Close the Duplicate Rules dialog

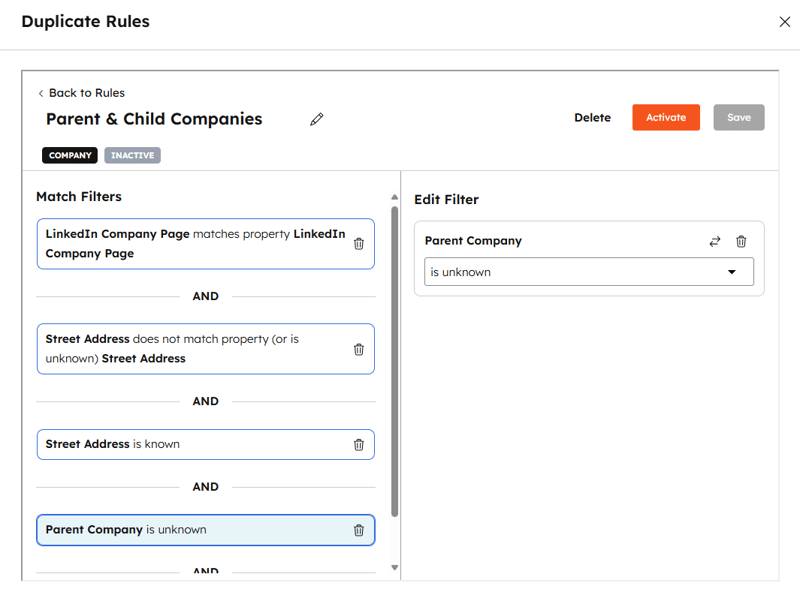tap(785, 21)
